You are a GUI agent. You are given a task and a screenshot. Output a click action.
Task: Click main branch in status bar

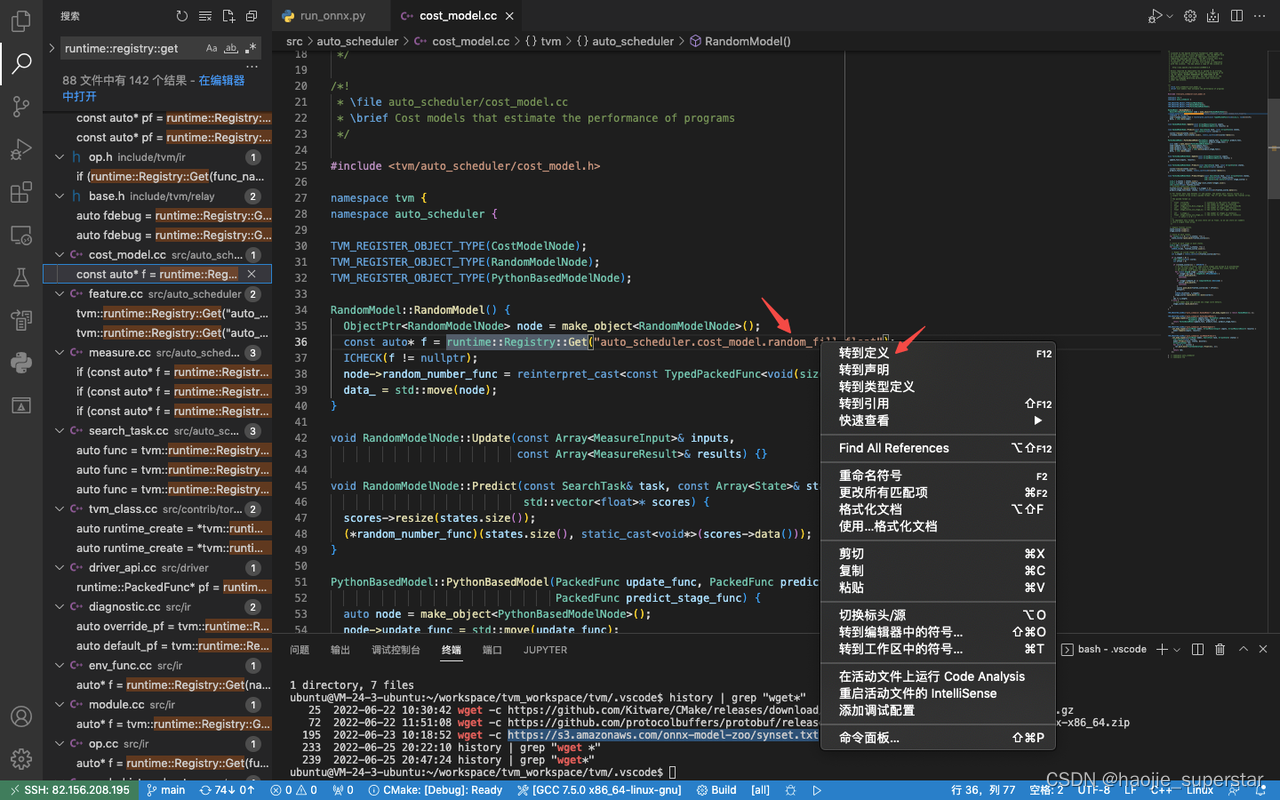166,790
